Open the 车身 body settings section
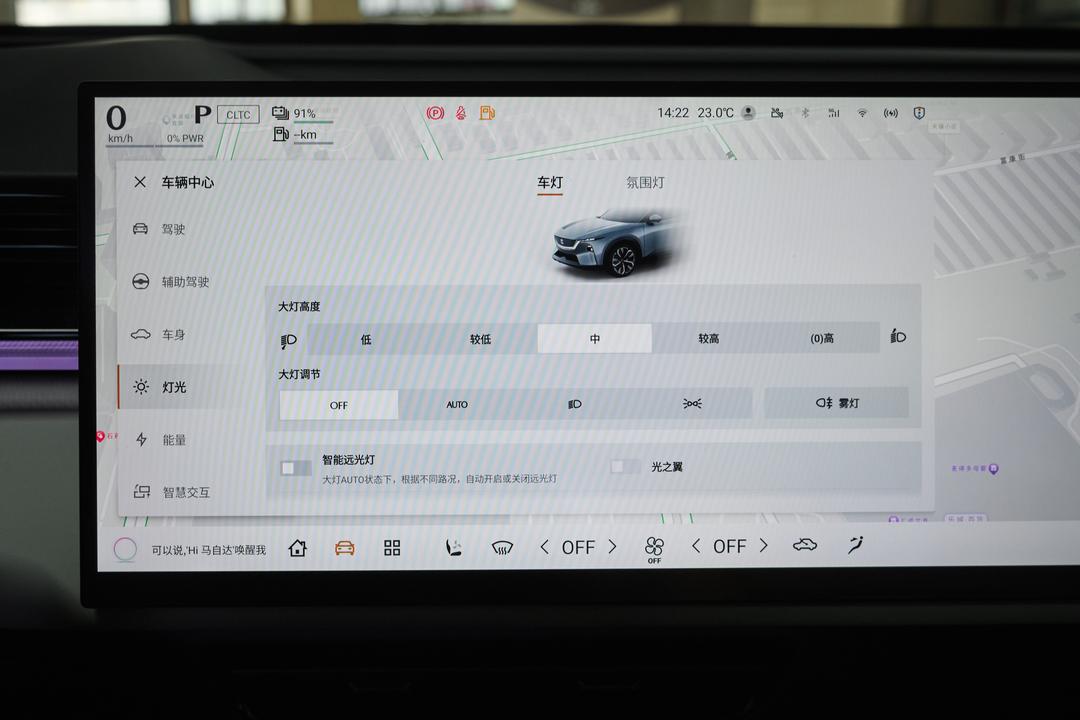Viewport: 1080px width, 720px height. pyautogui.click(x=160, y=334)
